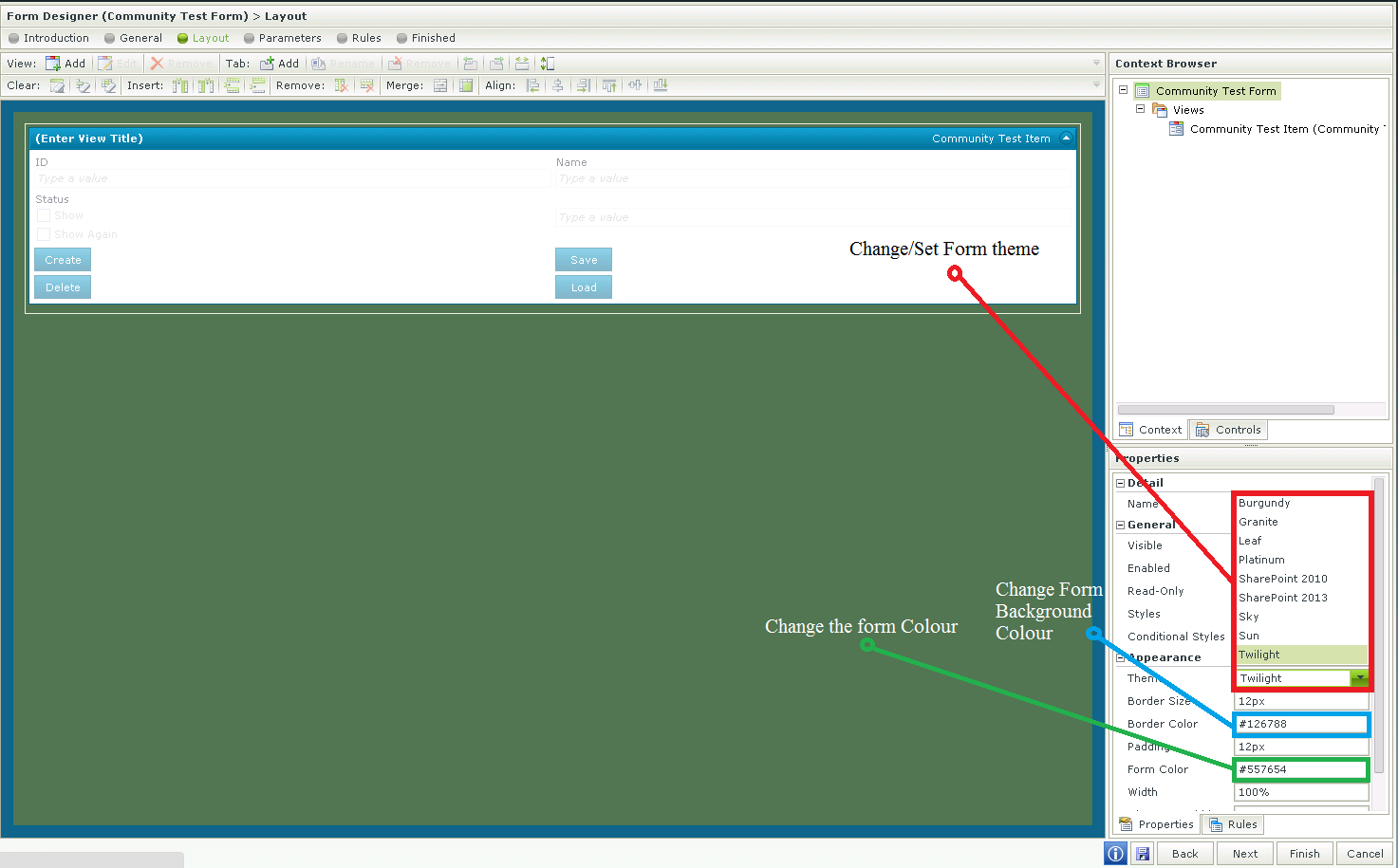Click the expand/collapse height toolbar icon
Image resolution: width=1398 pixels, height=868 pixels.
[548, 64]
